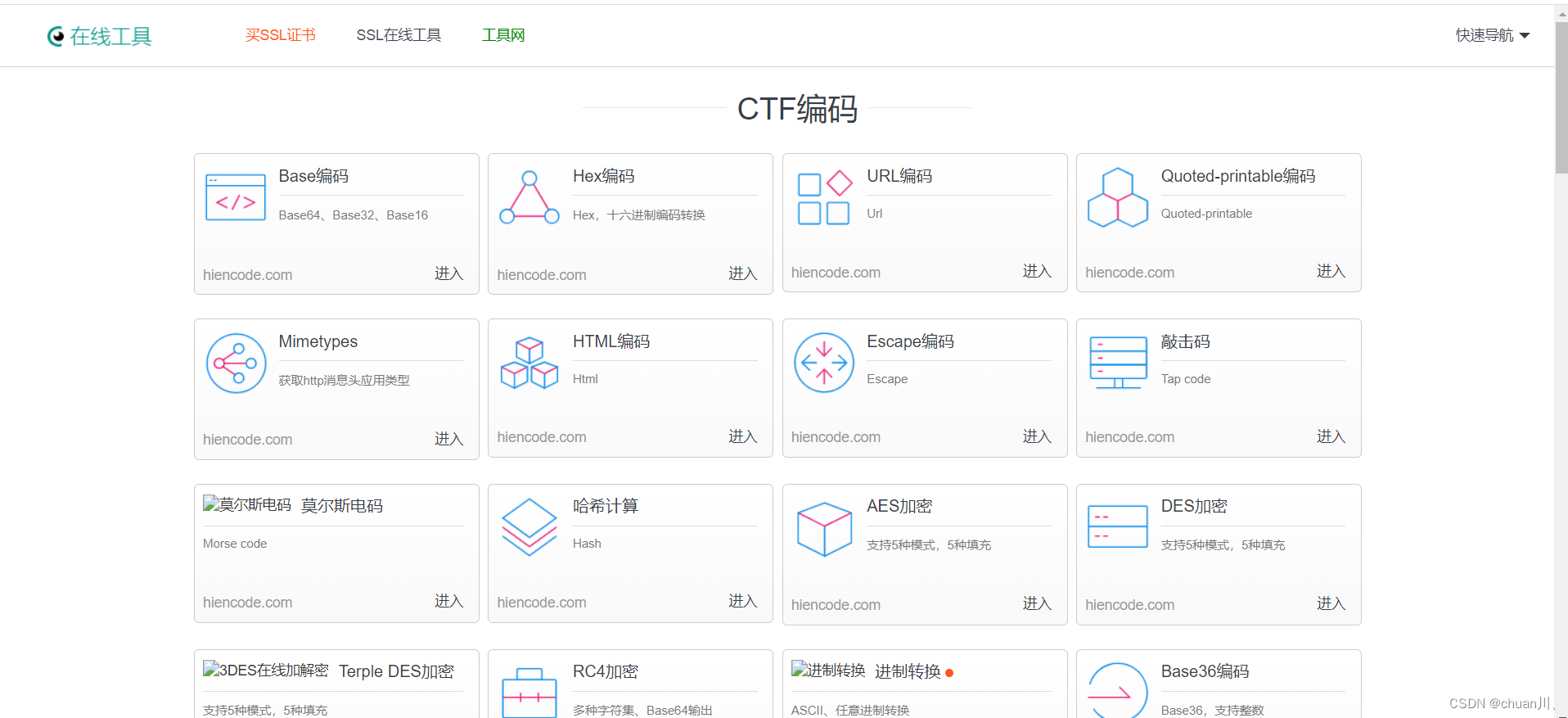Click the 'Base64、Base32、Base16' description
Image resolution: width=1568 pixels, height=718 pixels.
pyautogui.click(x=353, y=215)
